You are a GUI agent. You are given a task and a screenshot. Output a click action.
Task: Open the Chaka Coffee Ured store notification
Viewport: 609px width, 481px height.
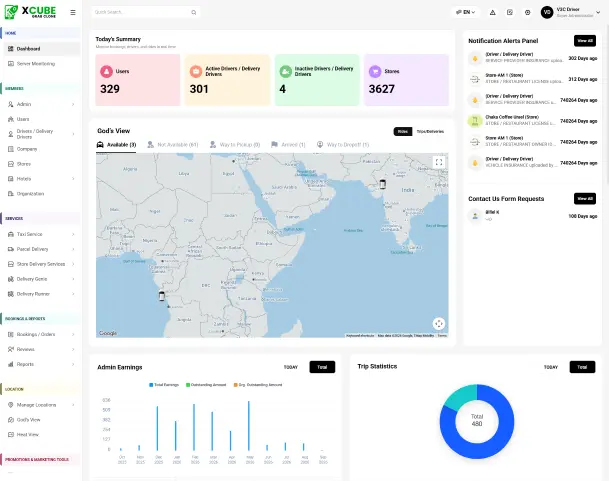(x=532, y=121)
